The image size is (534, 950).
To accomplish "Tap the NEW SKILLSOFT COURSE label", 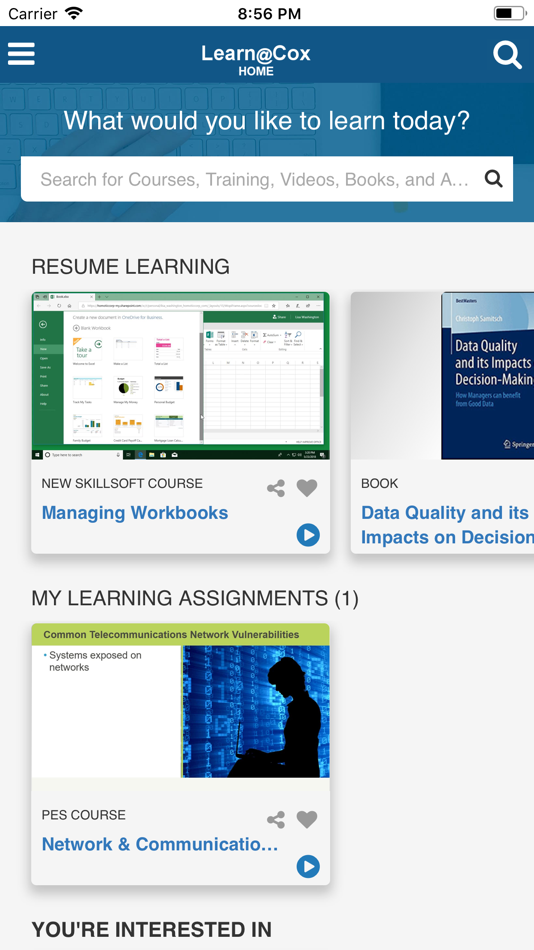I will coord(122,483).
